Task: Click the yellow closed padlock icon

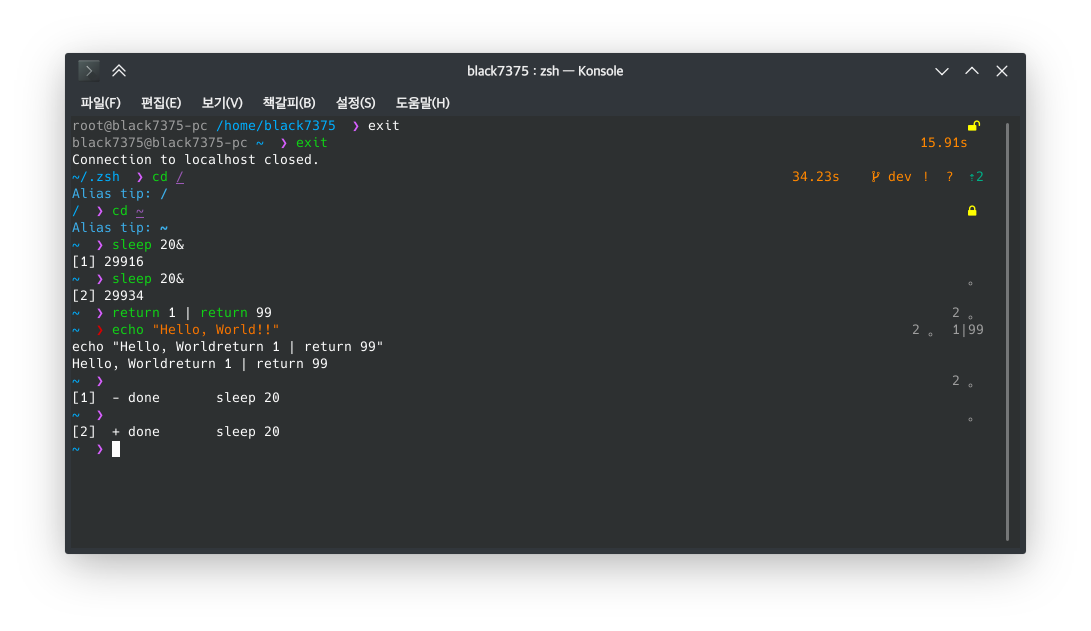Action: coord(972,210)
